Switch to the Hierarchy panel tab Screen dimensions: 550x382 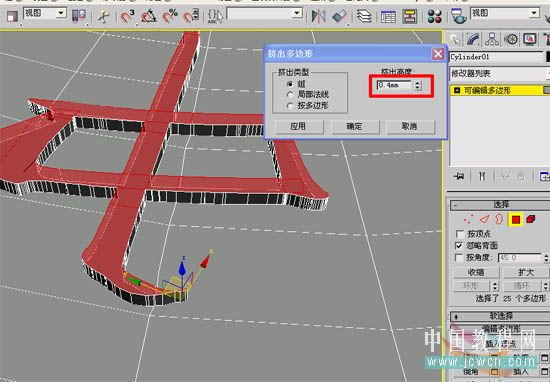click(x=492, y=39)
